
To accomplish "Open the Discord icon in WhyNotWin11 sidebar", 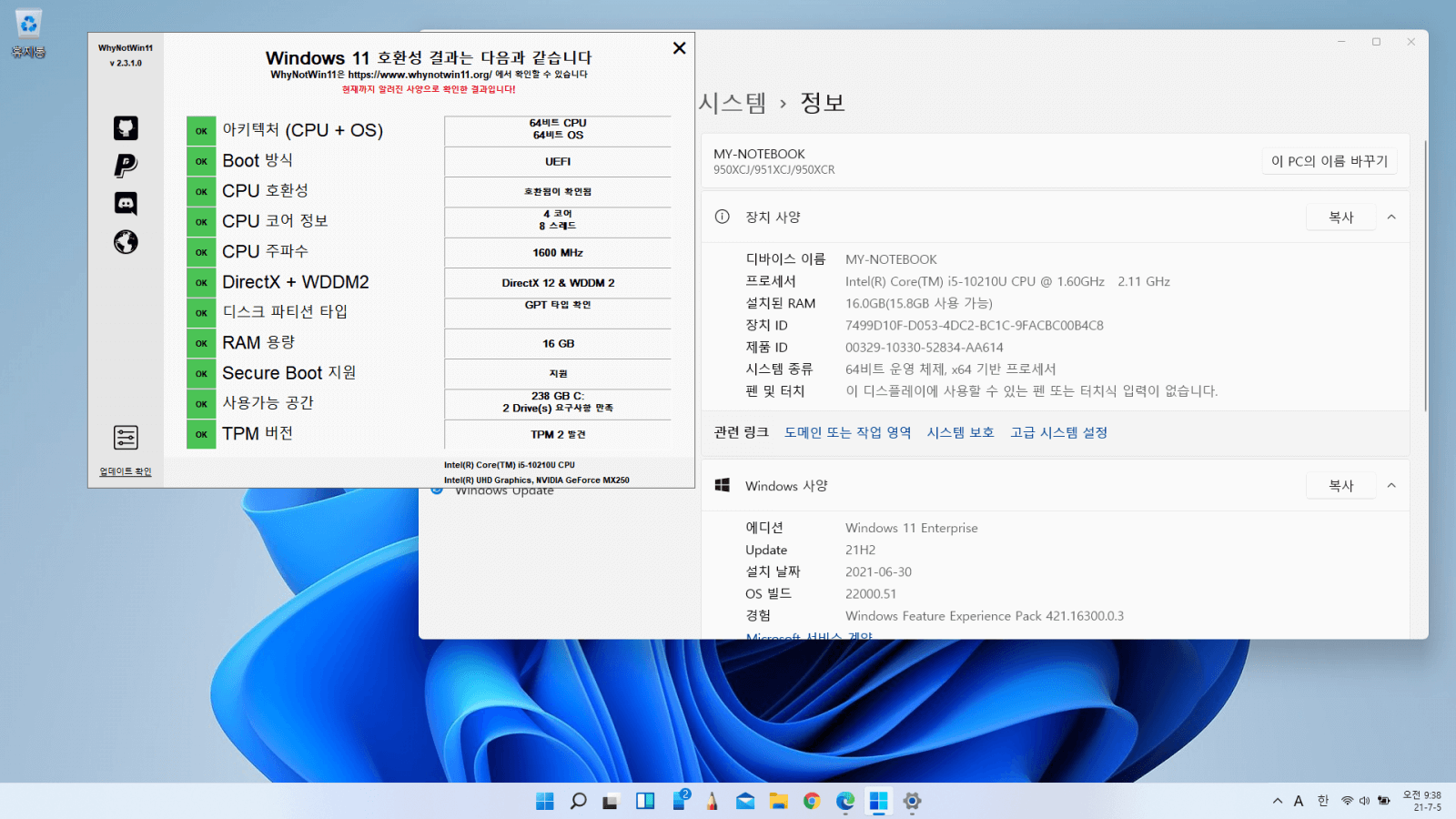I will pyautogui.click(x=126, y=204).
